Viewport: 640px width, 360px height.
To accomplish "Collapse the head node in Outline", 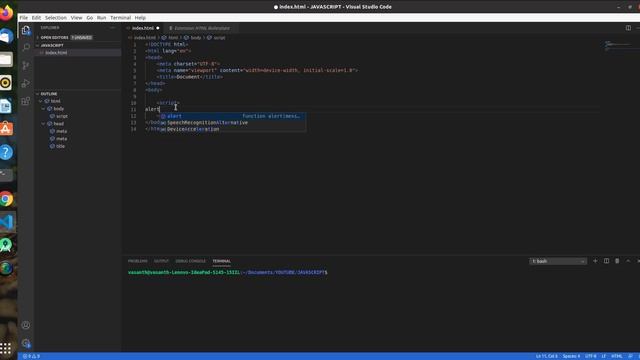I will (x=43, y=124).
